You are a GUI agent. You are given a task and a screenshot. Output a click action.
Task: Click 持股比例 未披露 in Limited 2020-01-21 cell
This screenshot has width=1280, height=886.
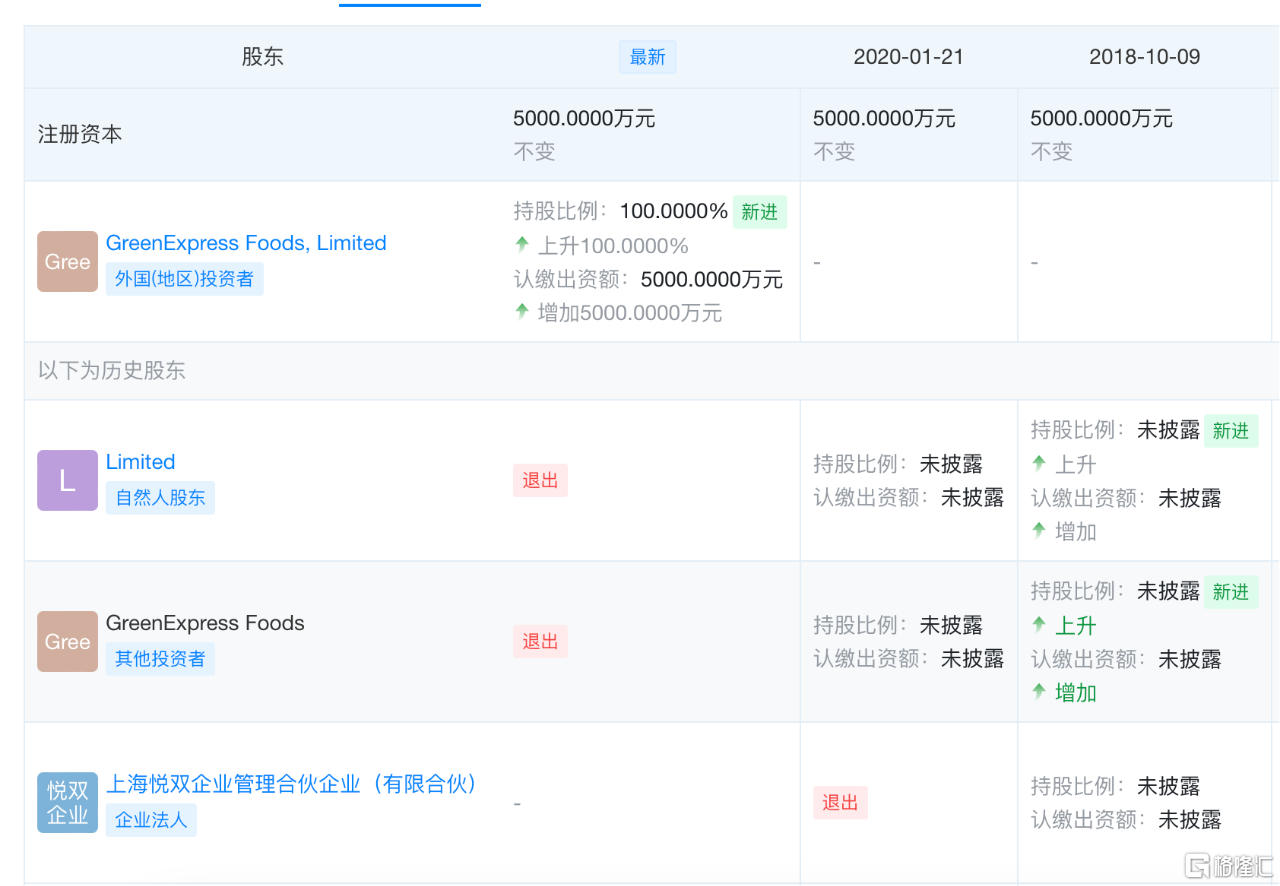(x=951, y=464)
